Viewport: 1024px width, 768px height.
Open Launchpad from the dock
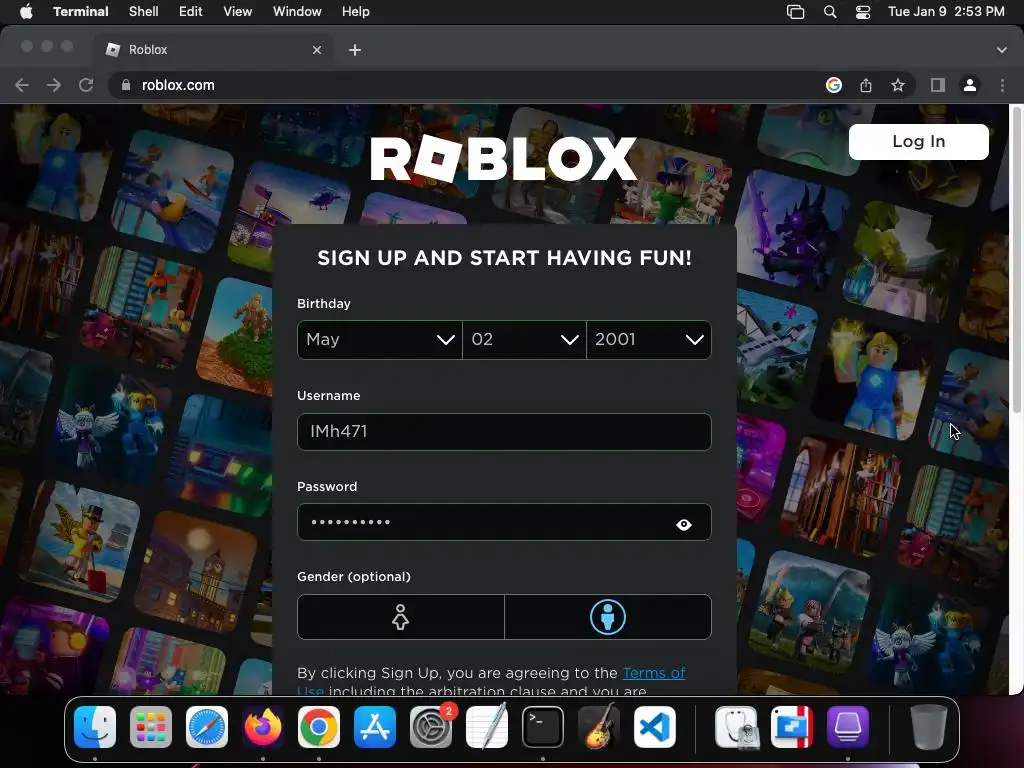[x=151, y=727]
